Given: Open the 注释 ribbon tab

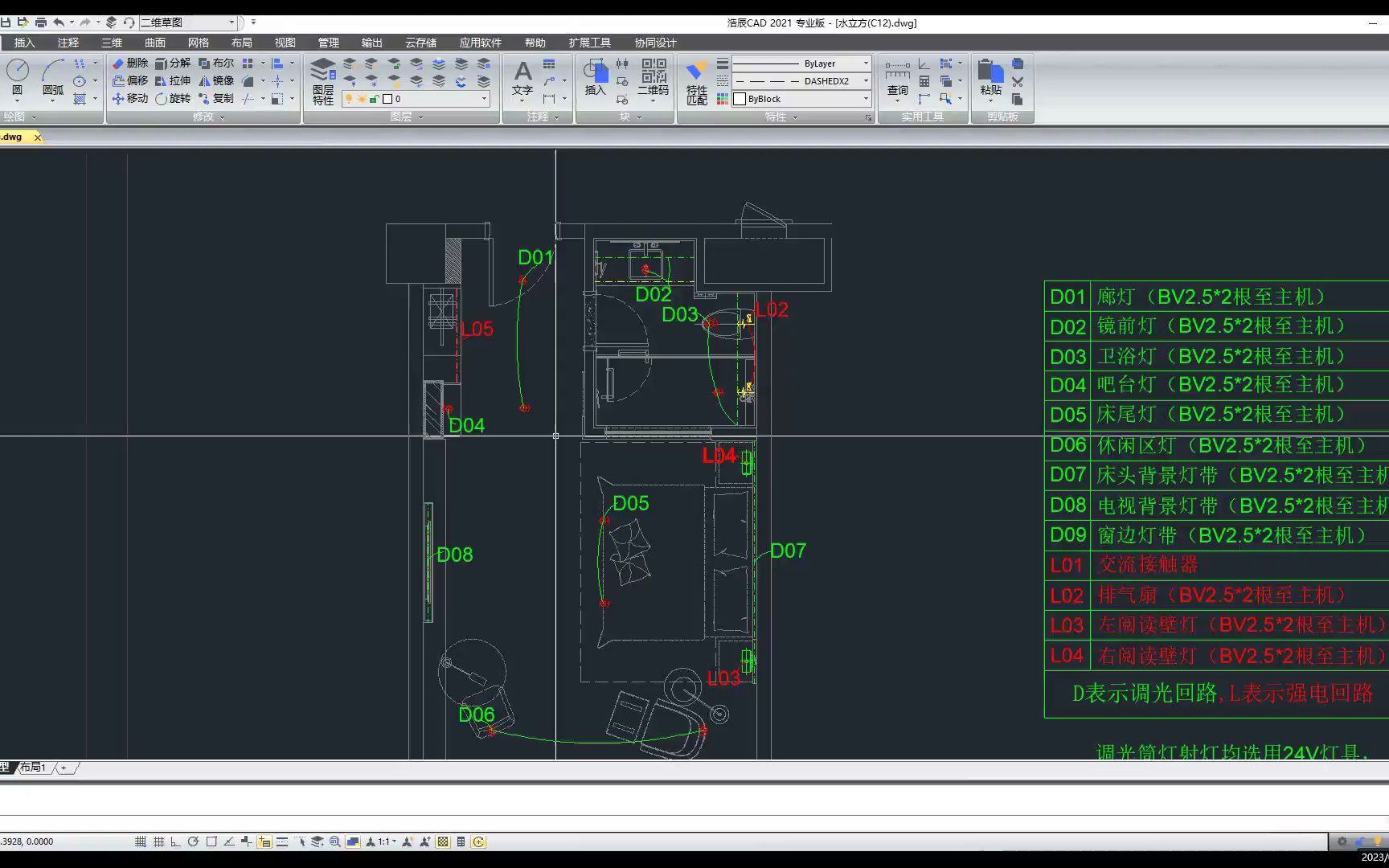Looking at the screenshot, I should (x=68, y=43).
